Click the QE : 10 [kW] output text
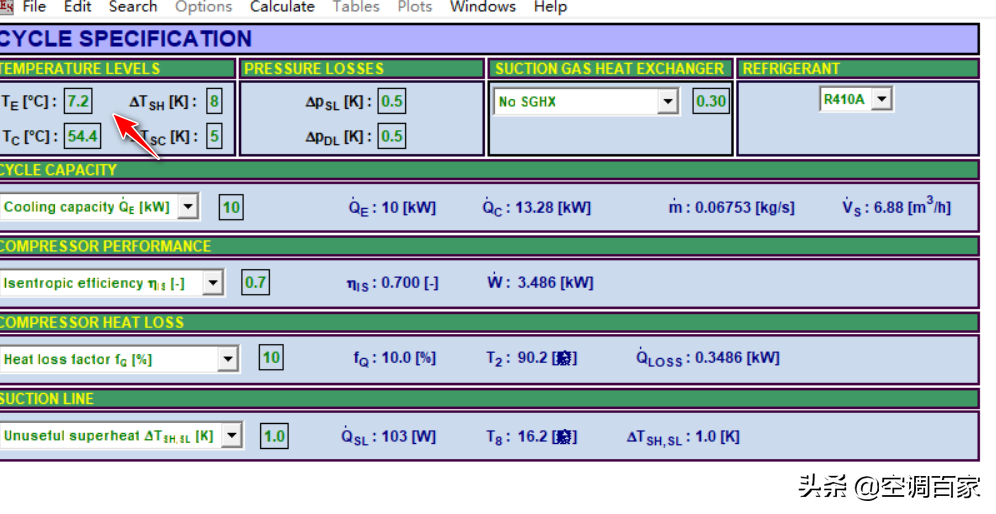Viewport: 996px width, 514px height. click(392, 208)
